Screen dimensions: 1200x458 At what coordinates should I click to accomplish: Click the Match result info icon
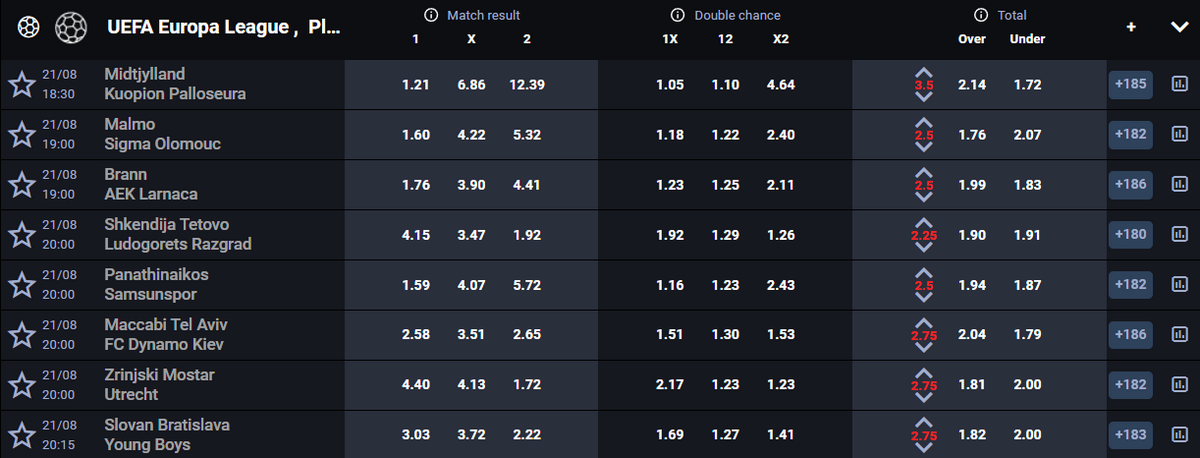tap(431, 15)
